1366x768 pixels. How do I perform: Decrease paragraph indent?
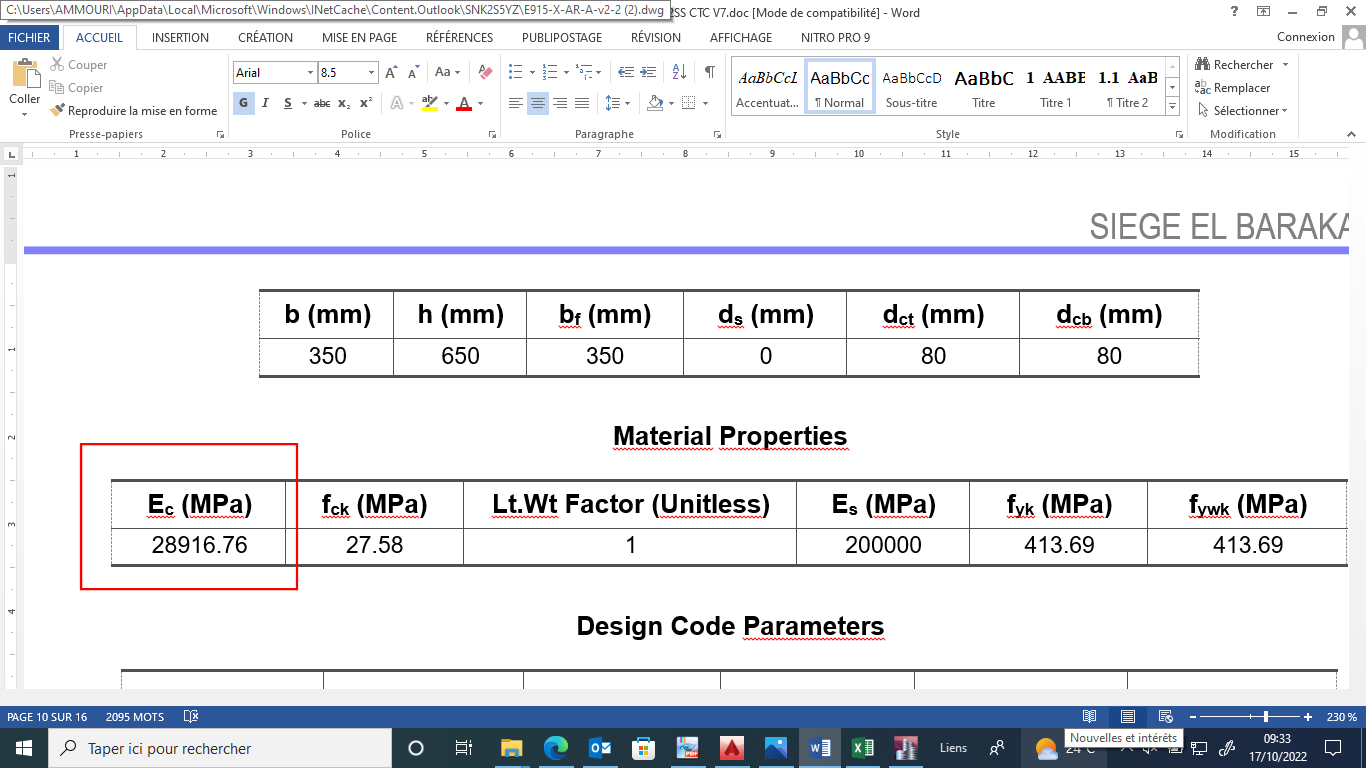(626, 73)
